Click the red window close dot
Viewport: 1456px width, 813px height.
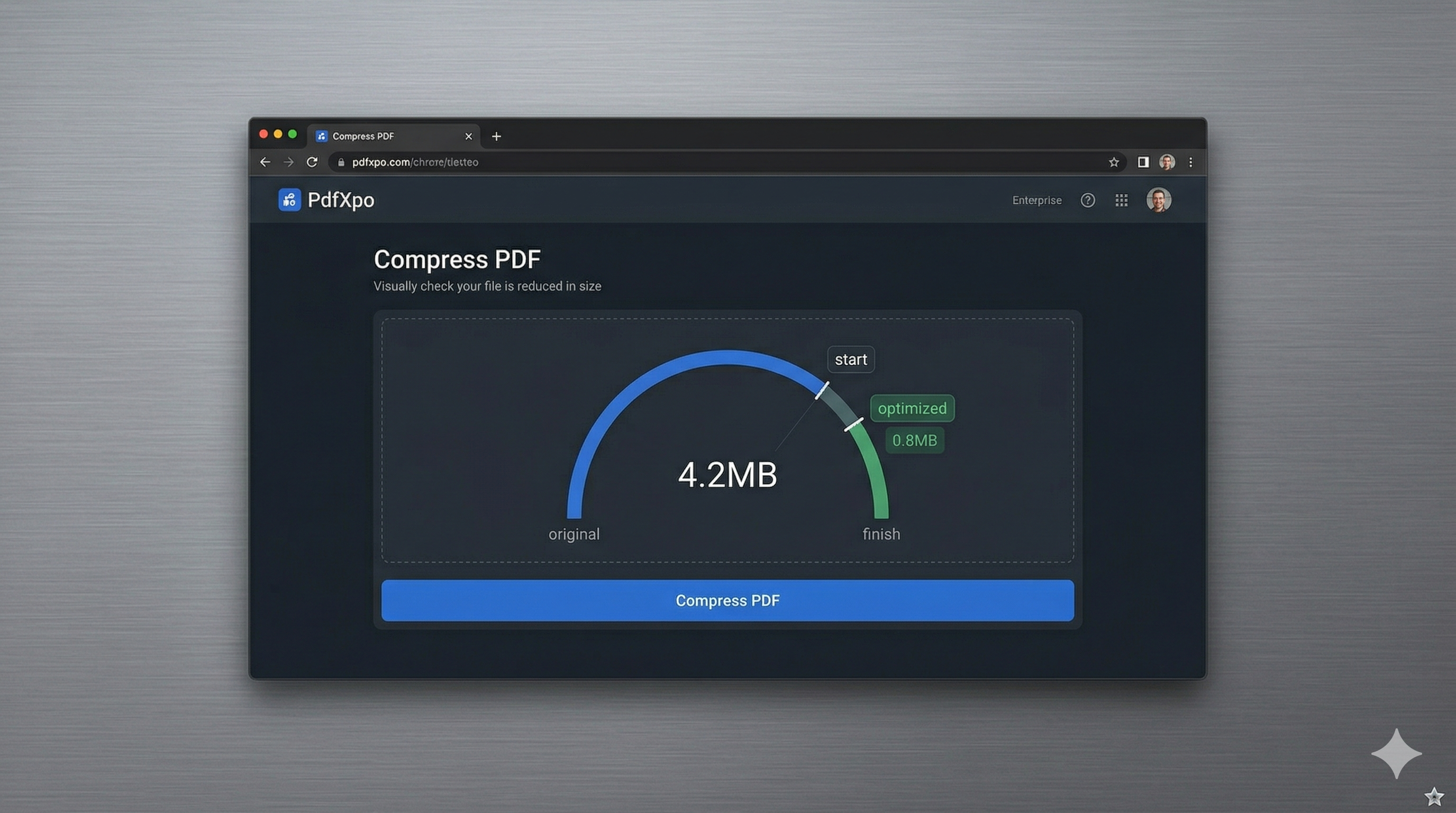[x=263, y=134]
